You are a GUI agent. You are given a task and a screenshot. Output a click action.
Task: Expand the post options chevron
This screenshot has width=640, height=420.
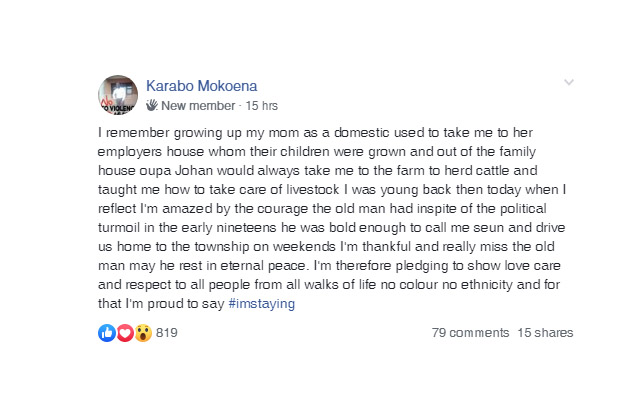coord(568,82)
